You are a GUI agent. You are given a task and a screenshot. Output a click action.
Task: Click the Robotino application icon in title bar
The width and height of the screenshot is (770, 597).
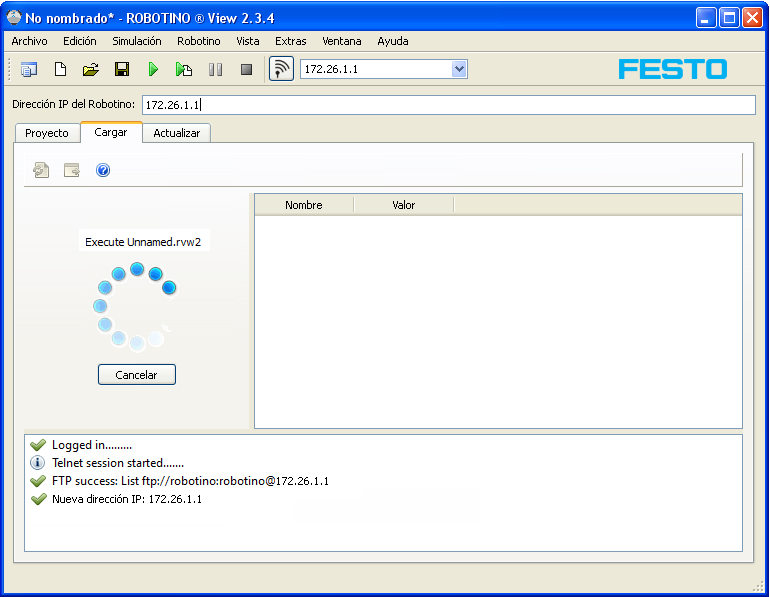tap(14, 17)
